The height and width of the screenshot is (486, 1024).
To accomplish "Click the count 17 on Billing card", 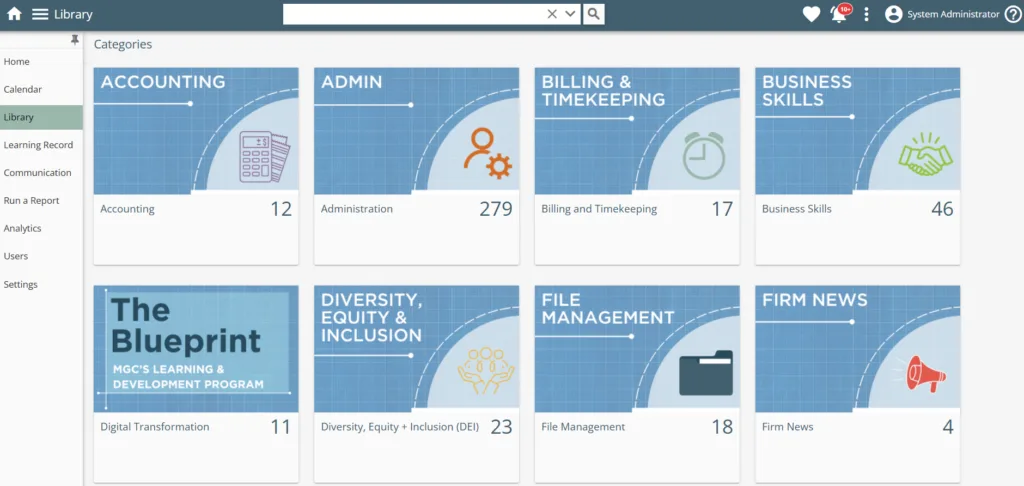I will pos(722,209).
